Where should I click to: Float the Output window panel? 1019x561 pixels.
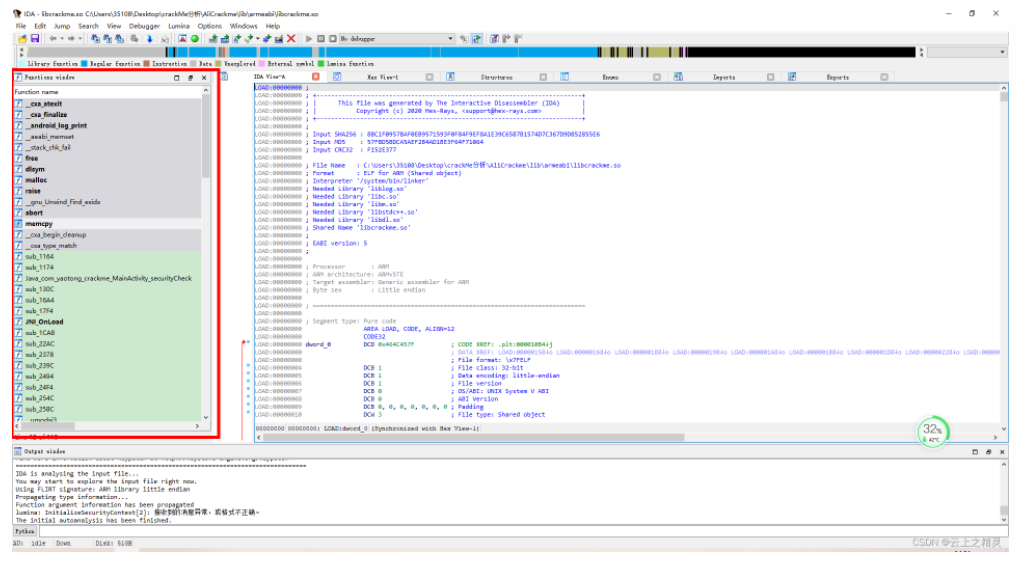pos(988,452)
